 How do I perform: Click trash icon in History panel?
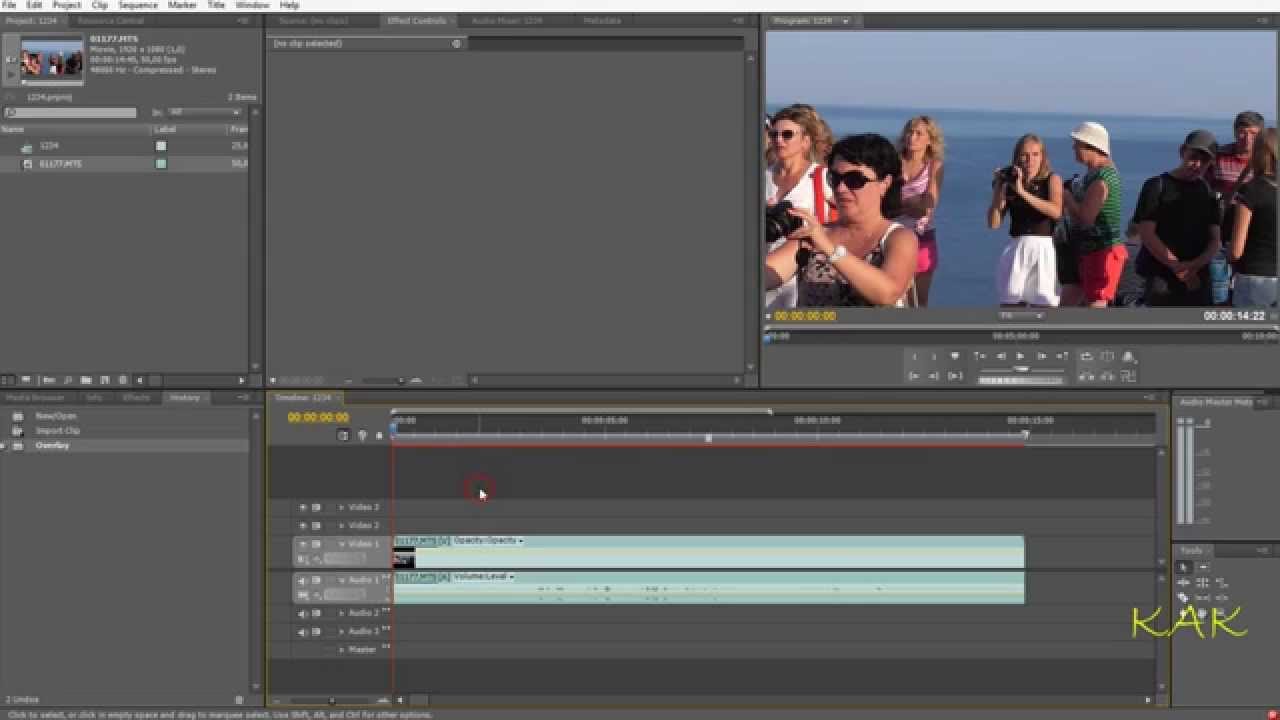point(239,700)
